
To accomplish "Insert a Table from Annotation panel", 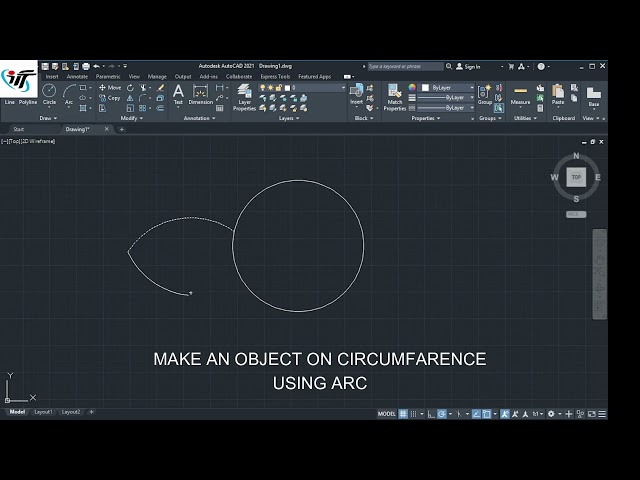I will click(220, 108).
